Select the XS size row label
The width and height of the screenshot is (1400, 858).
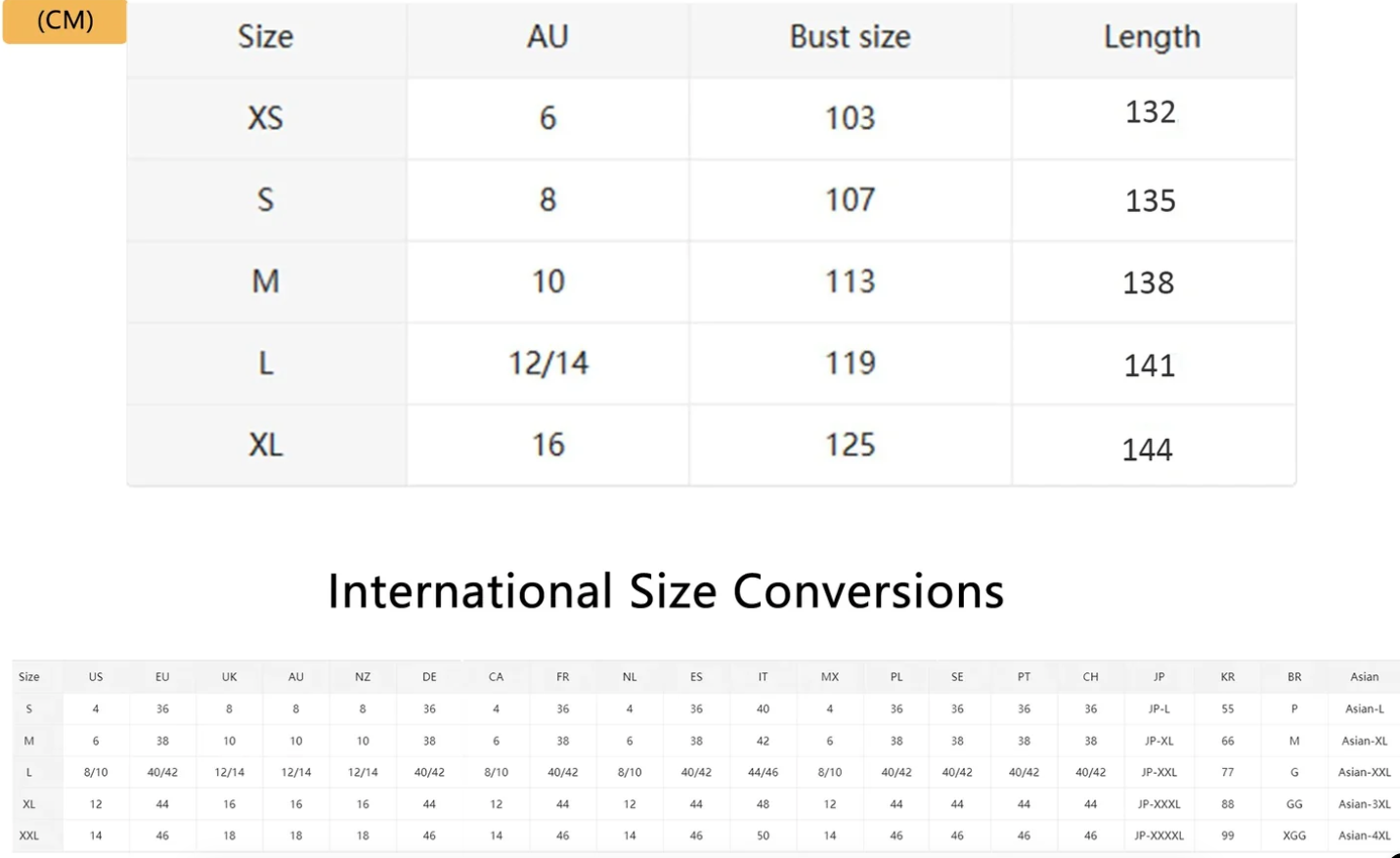(265, 118)
